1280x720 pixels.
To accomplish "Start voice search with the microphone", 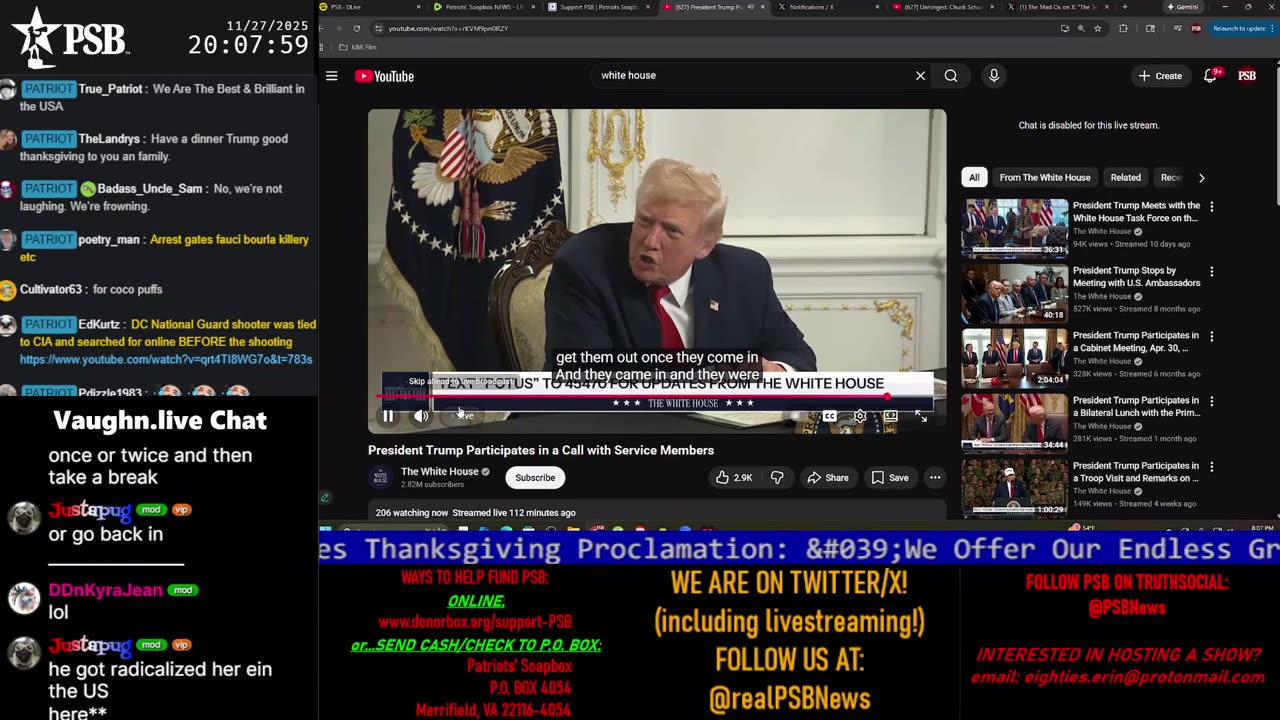I will click(x=993, y=75).
